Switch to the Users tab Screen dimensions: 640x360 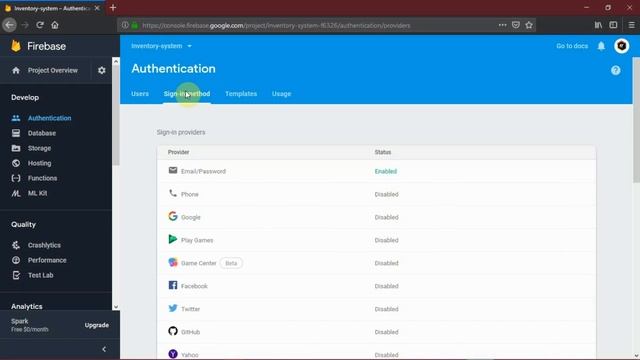point(140,94)
